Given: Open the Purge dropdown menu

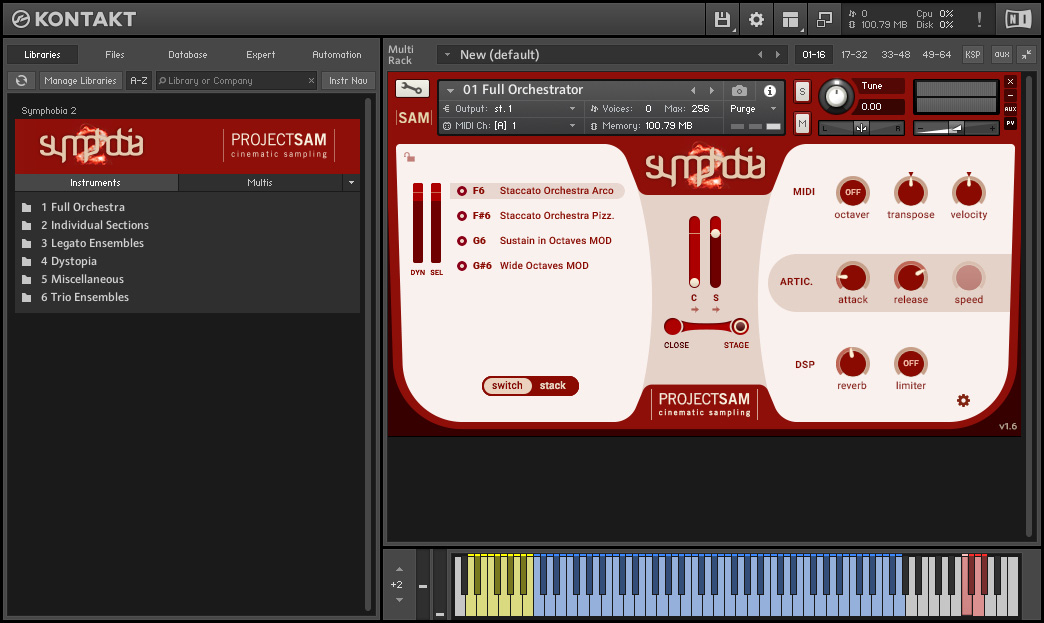Looking at the screenshot, I should coord(753,108).
